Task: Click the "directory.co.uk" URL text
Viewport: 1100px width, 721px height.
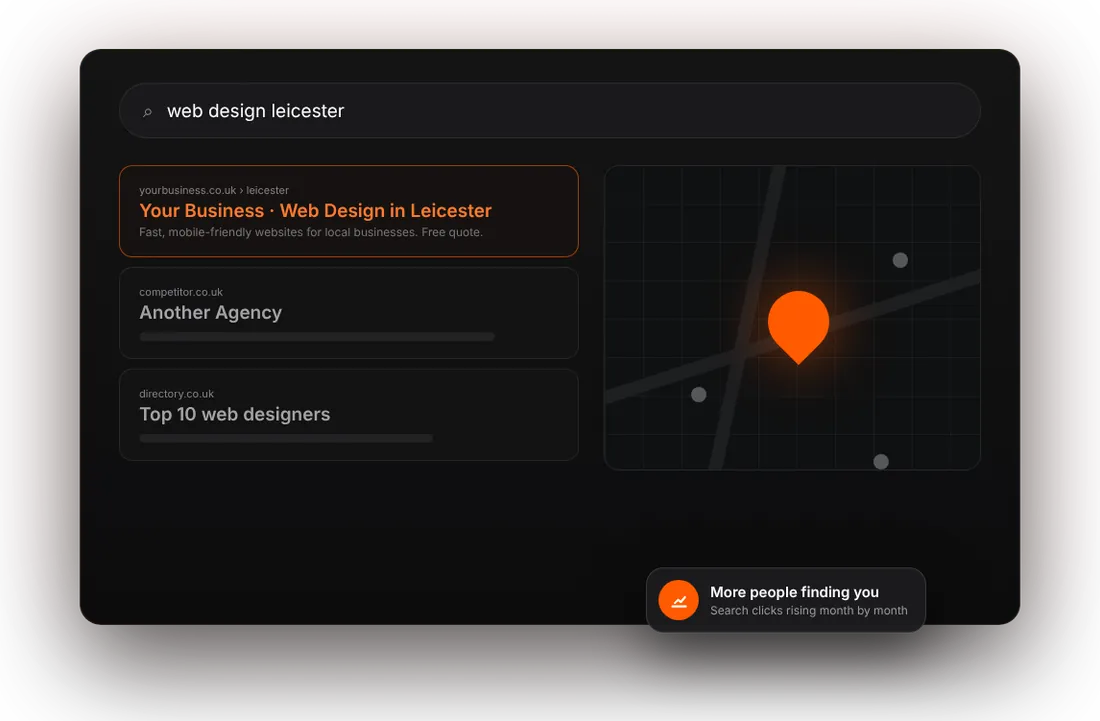Action: click(x=177, y=393)
